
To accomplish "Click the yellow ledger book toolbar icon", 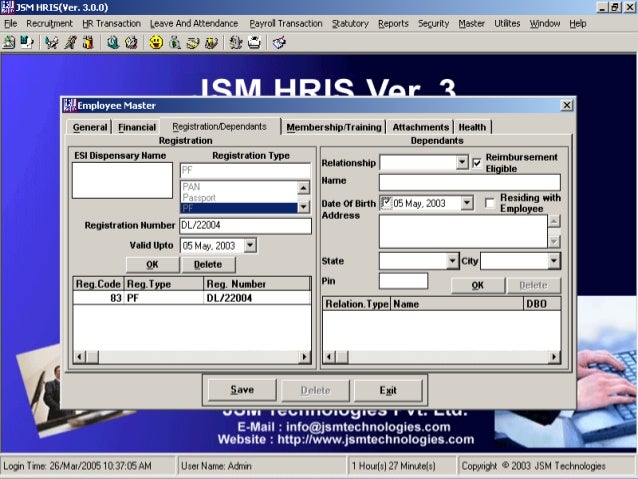I will [x=211, y=42].
